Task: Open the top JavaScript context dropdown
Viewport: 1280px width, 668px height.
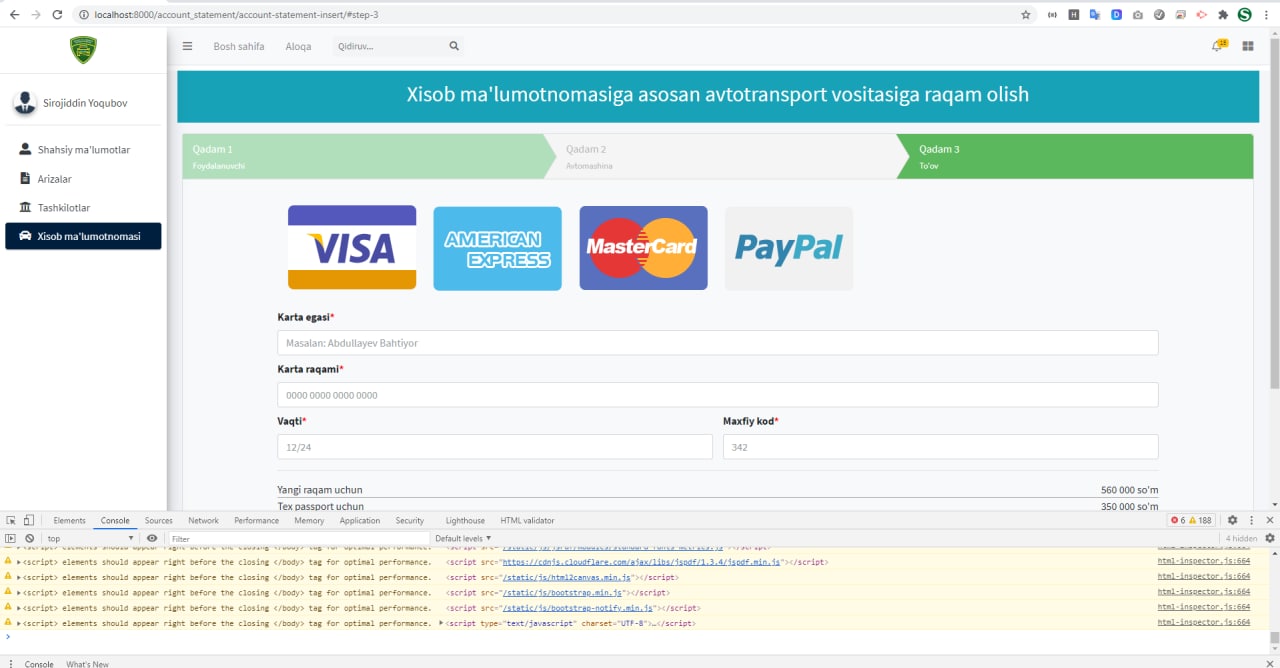Action: coord(91,538)
